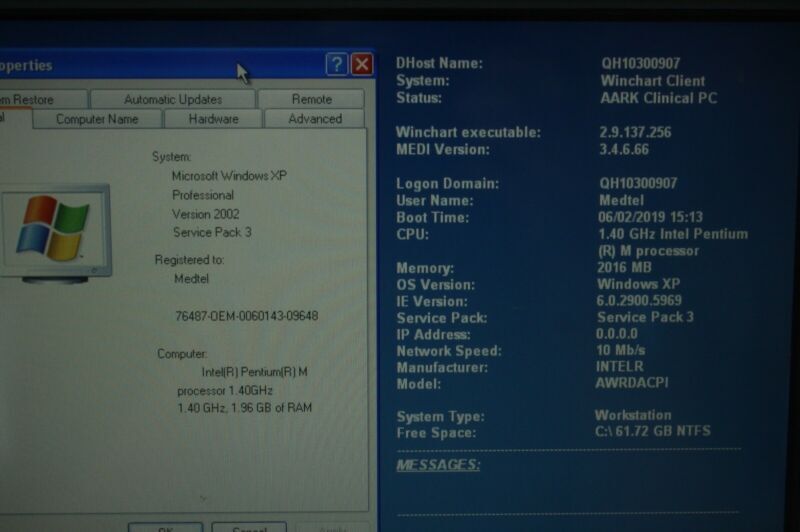Click the 'AARK Clinical PC' status value
This screenshot has width=800, height=532.
coord(658,98)
